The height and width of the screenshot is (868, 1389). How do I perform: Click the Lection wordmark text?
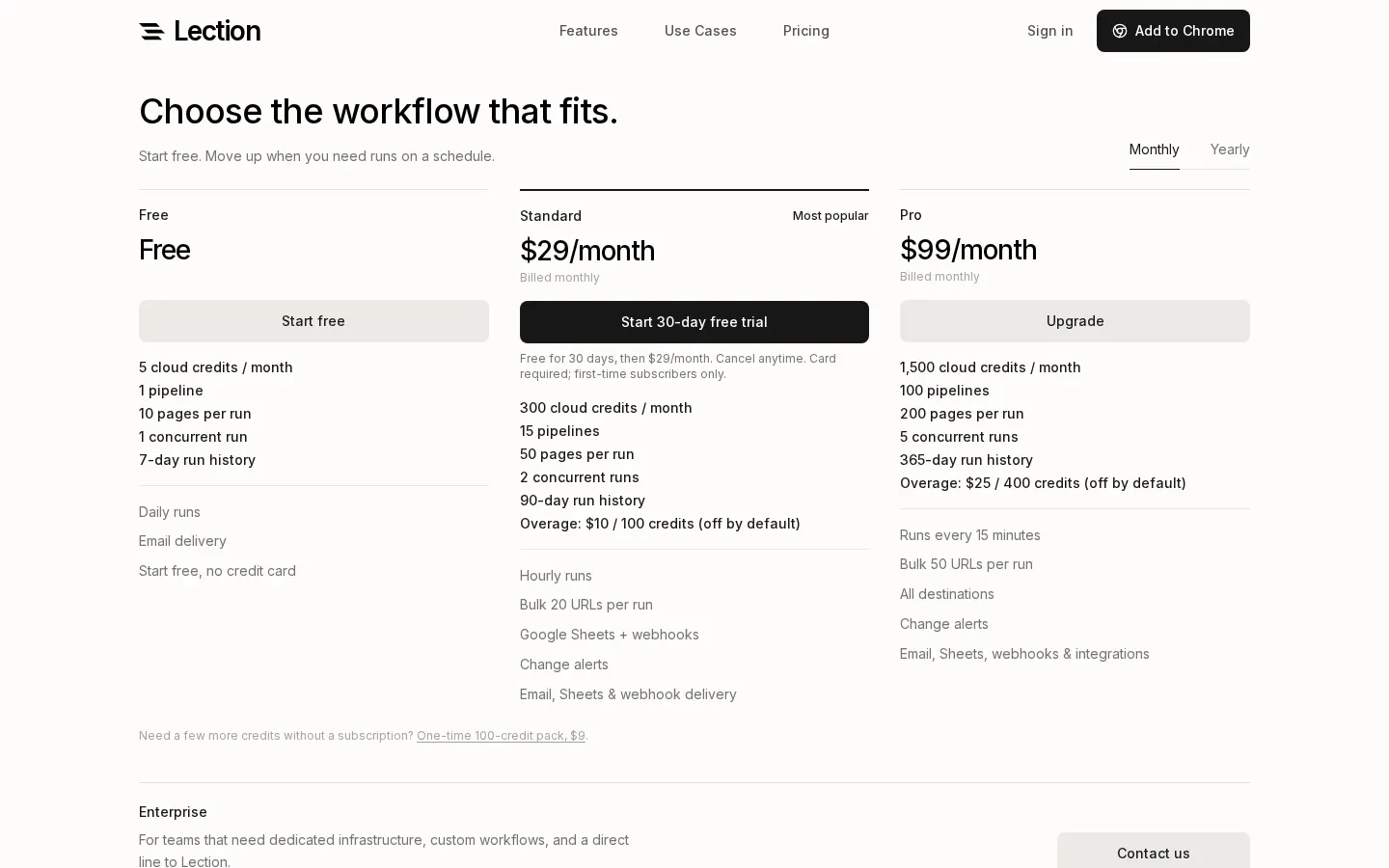point(217,31)
